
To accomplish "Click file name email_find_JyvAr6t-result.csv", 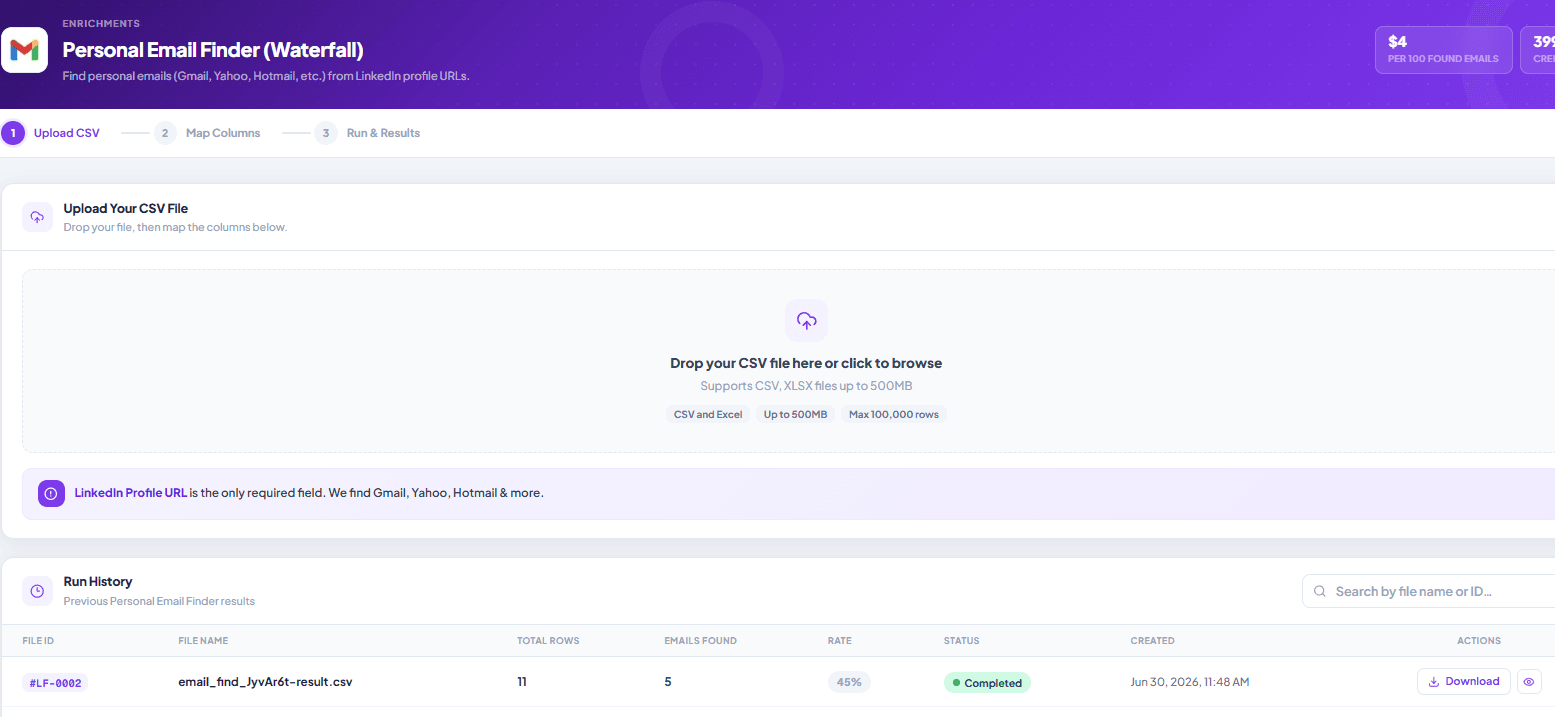I will coord(265,682).
